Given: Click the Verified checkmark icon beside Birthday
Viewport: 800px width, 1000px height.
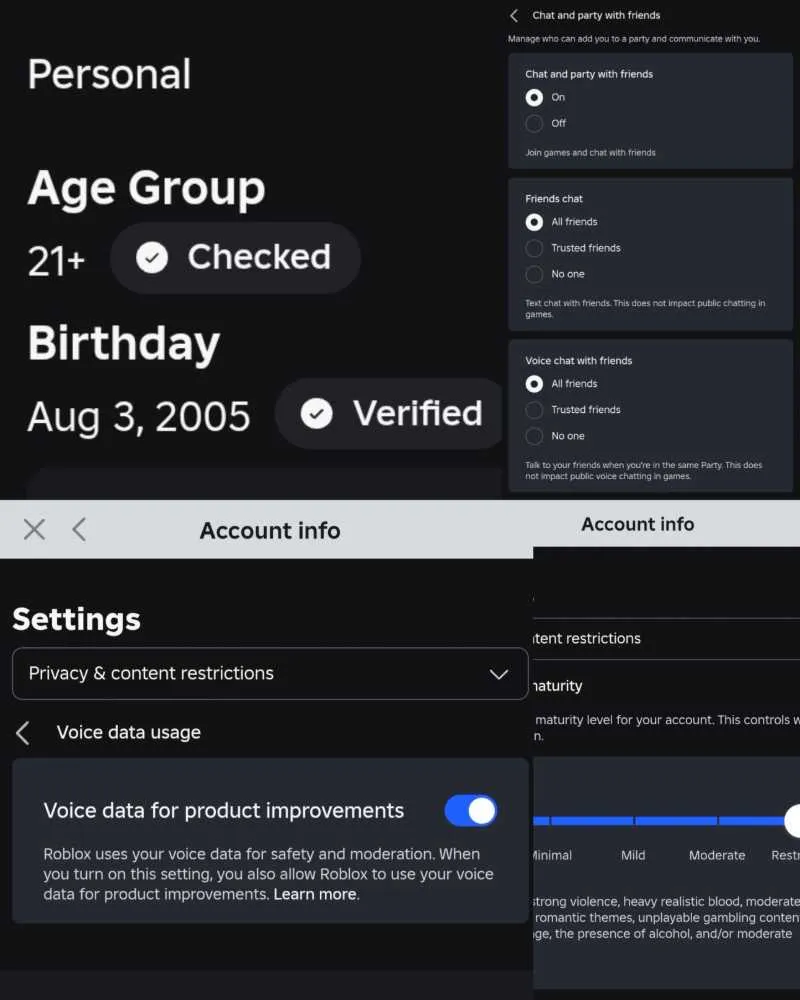Looking at the screenshot, I should [317, 414].
